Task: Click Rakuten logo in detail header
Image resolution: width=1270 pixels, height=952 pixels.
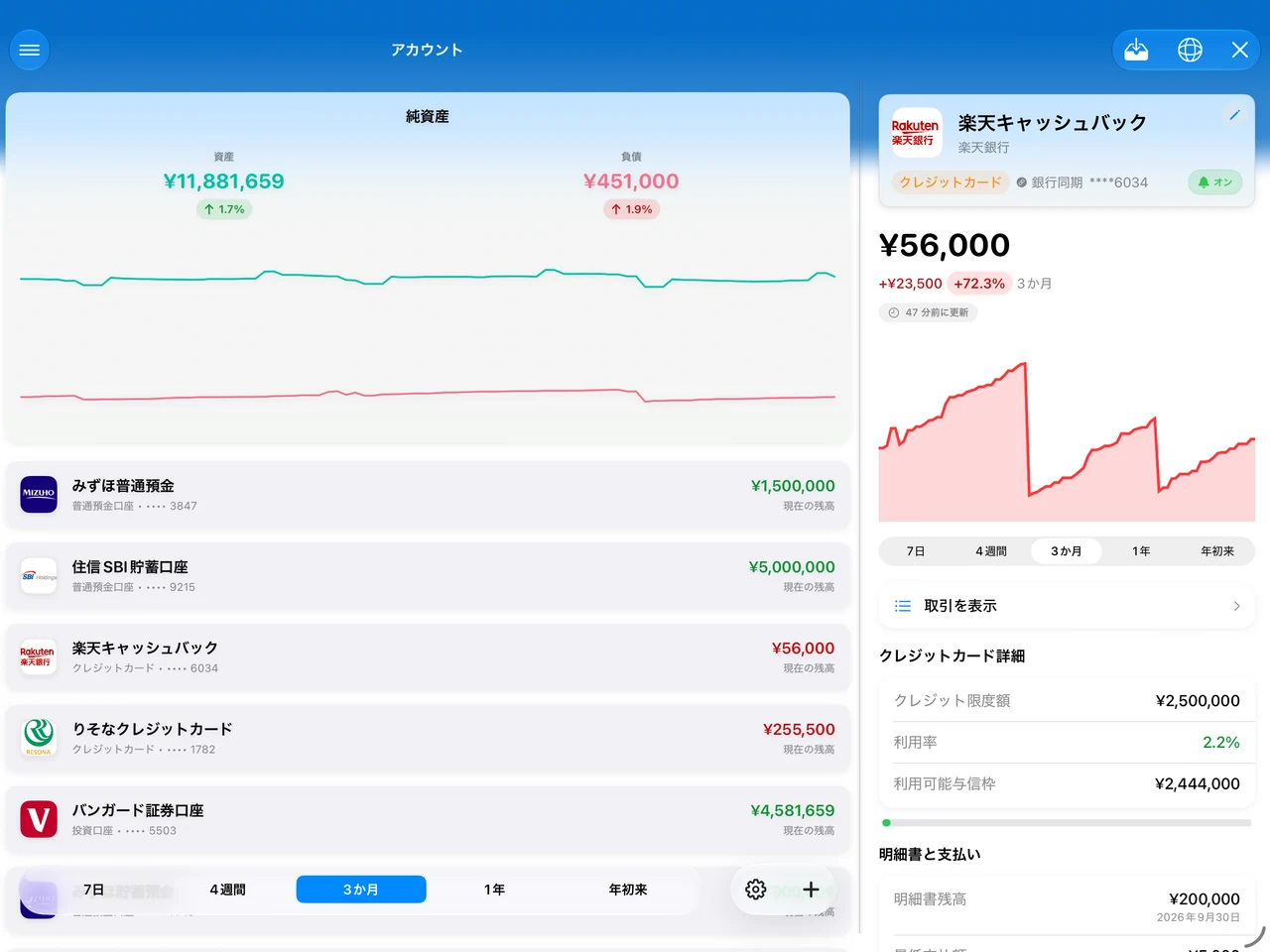Action: (x=916, y=133)
